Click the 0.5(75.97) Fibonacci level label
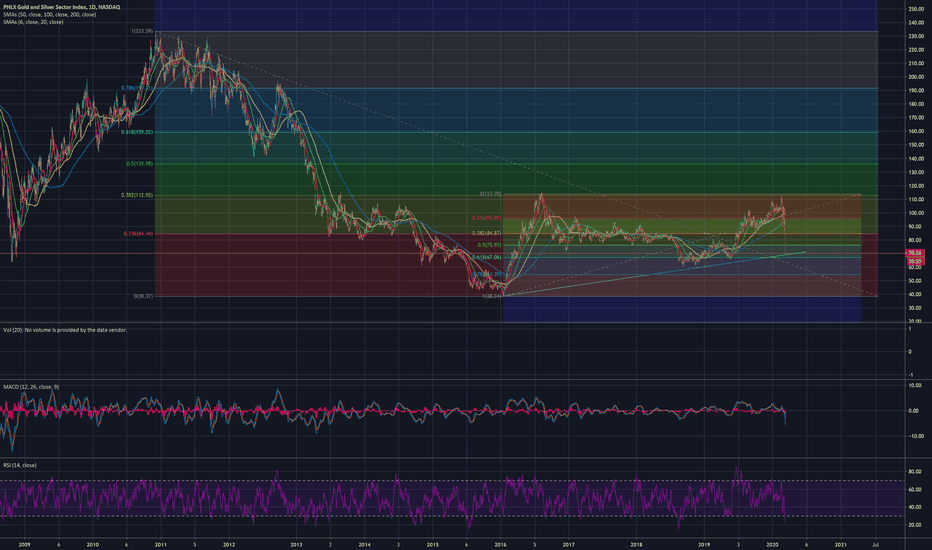This screenshot has height=550, width=932. (489, 245)
